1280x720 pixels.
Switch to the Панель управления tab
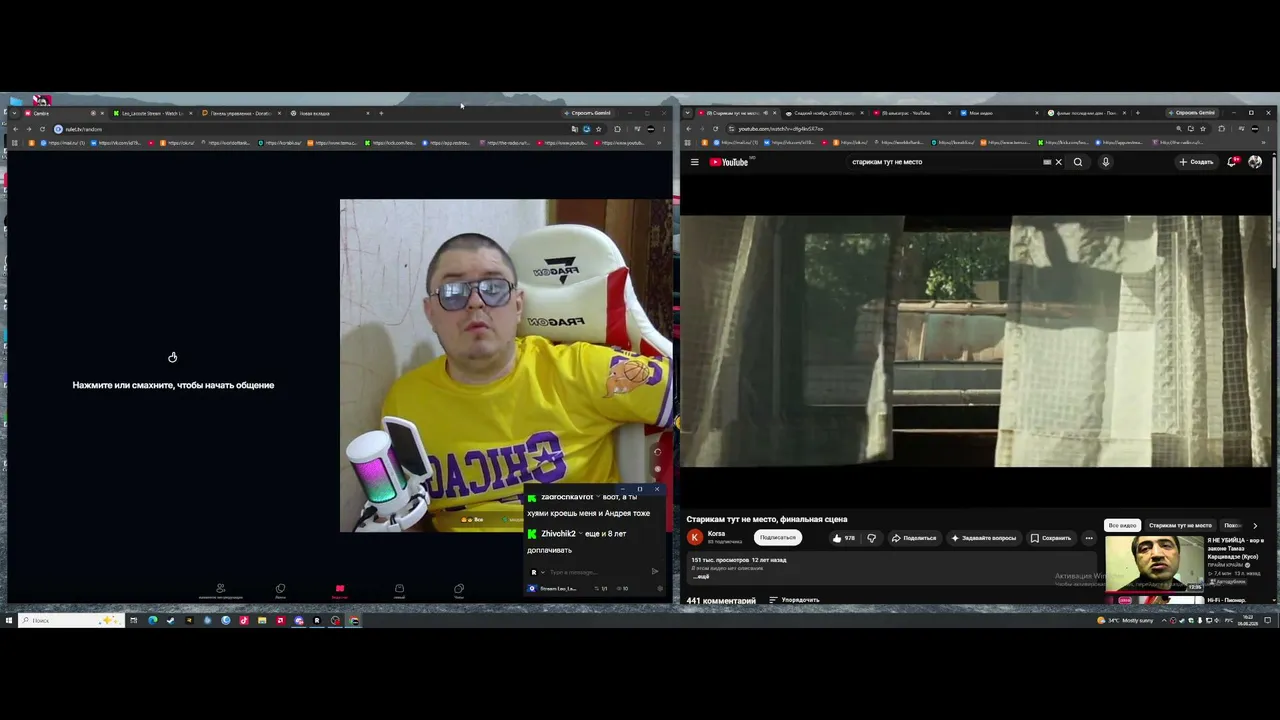(x=240, y=113)
